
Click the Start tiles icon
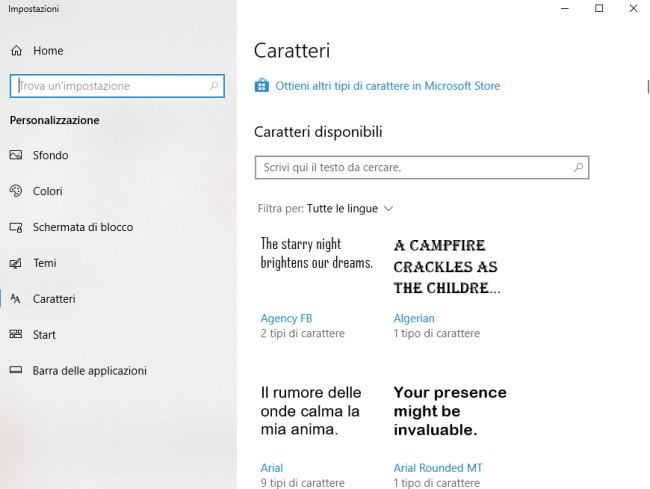coord(16,334)
